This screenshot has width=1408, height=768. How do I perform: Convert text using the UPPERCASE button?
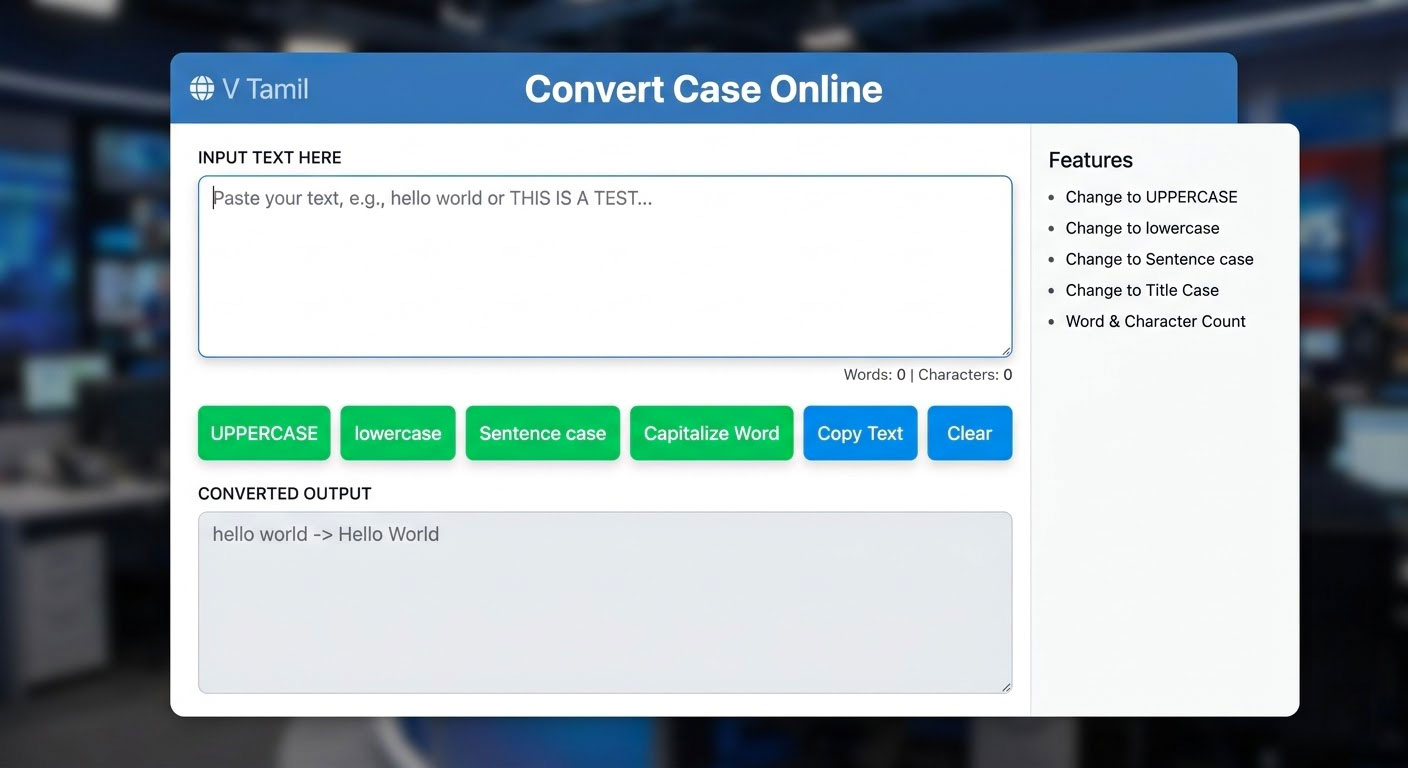point(264,433)
